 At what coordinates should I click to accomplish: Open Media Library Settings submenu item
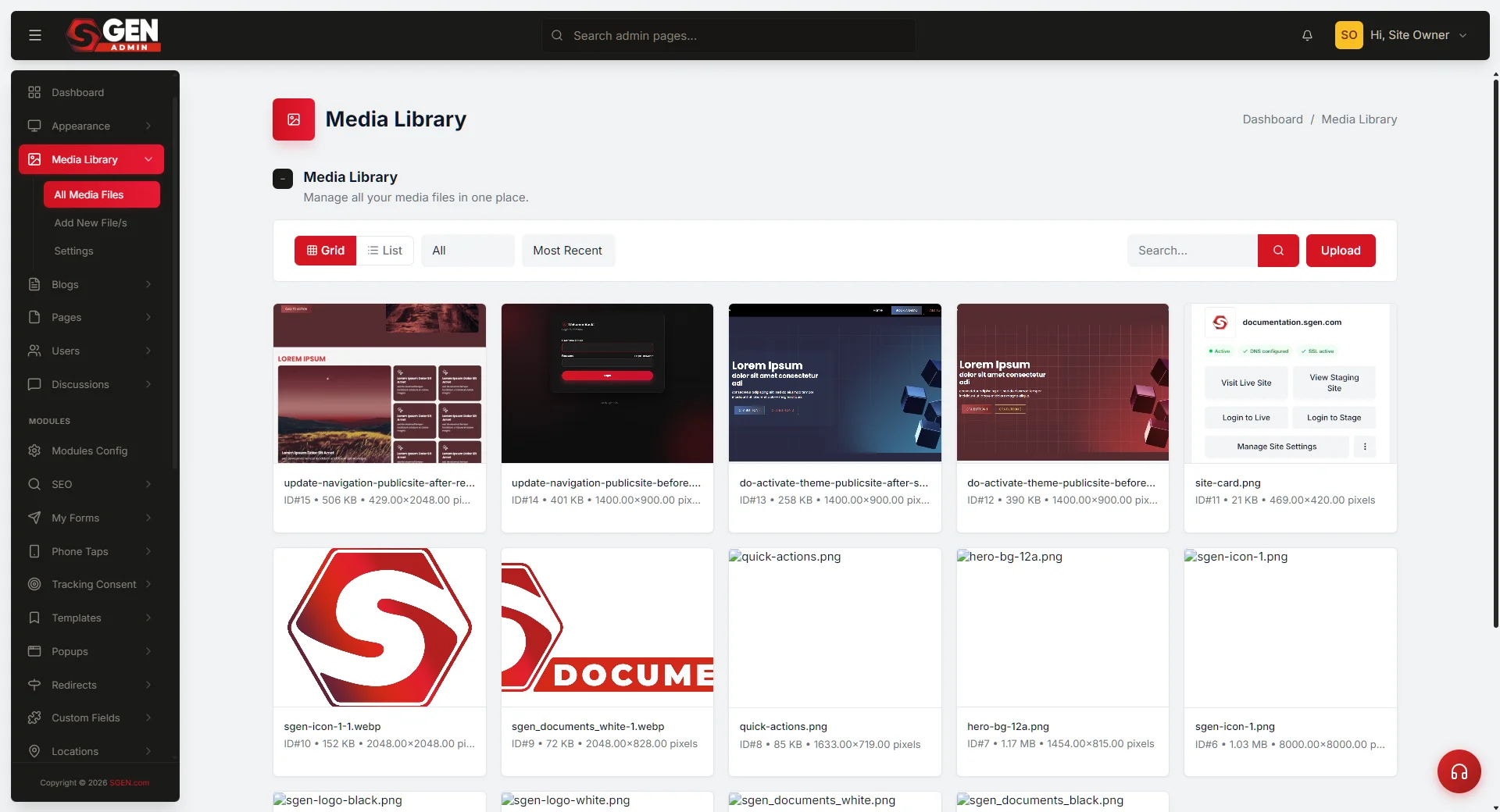(x=73, y=251)
